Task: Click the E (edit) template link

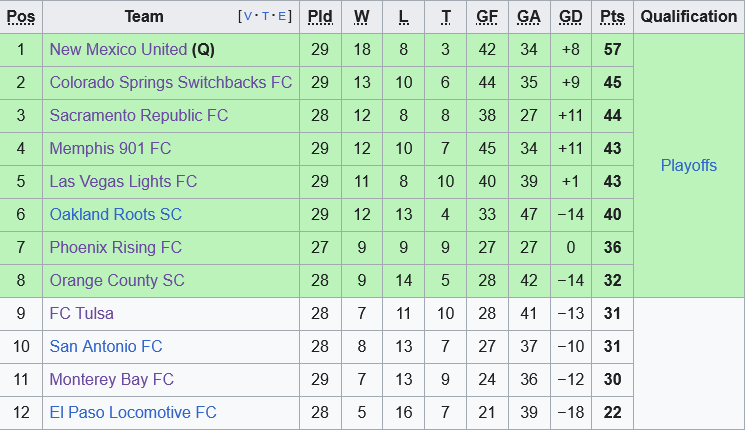Action: click(x=284, y=16)
